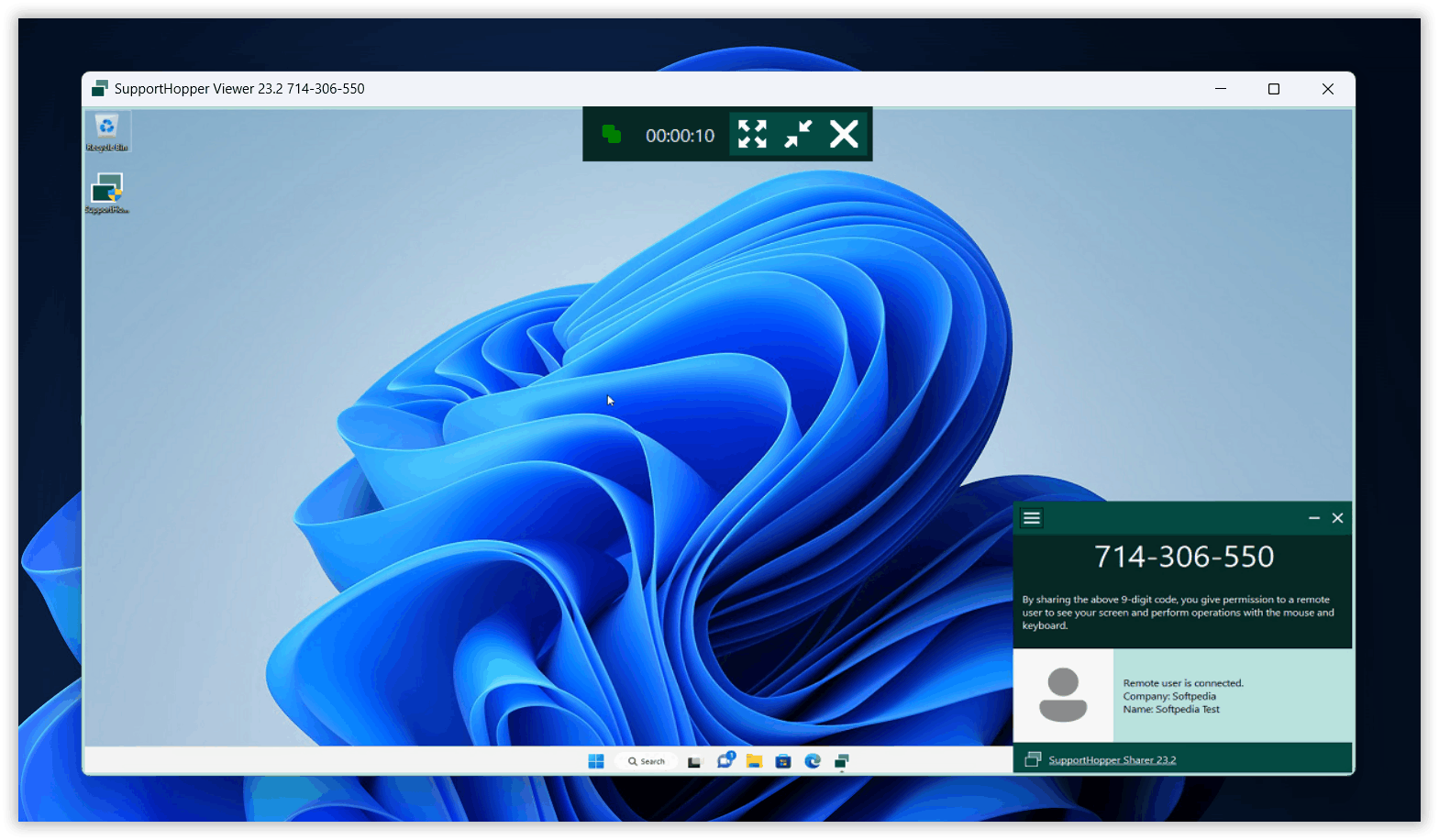Click the 714-306-550 sharing code
The image size is (1439, 840).
(1184, 557)
